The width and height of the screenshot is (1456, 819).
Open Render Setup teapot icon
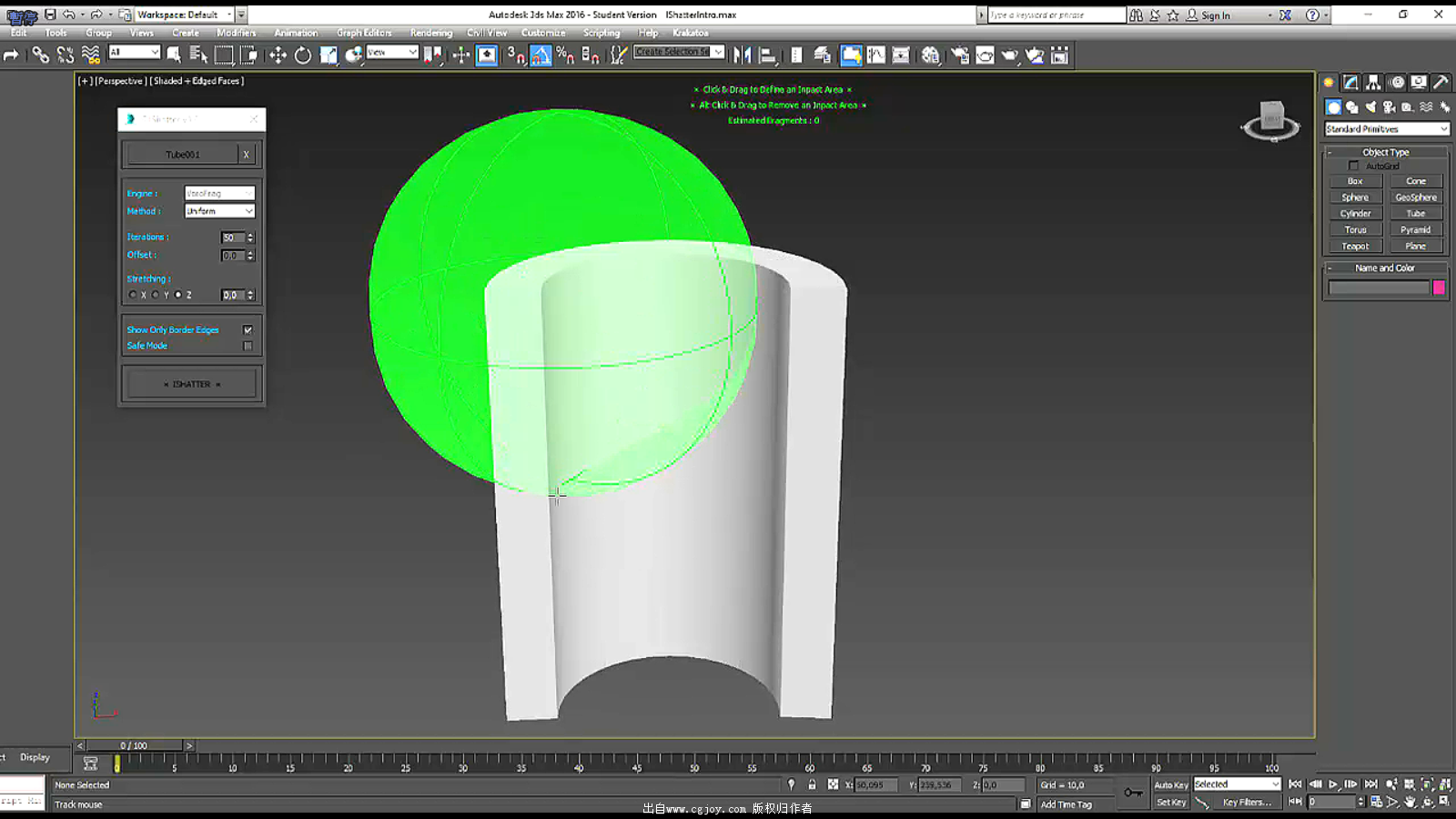[x=959, y=56]
